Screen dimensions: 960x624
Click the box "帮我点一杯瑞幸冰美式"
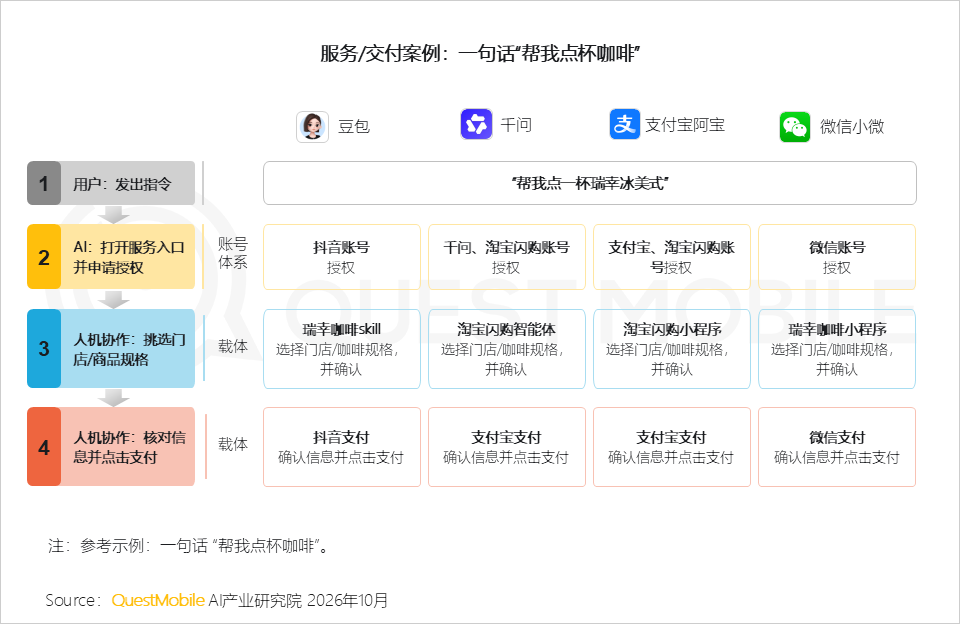[x=590, y=183]
